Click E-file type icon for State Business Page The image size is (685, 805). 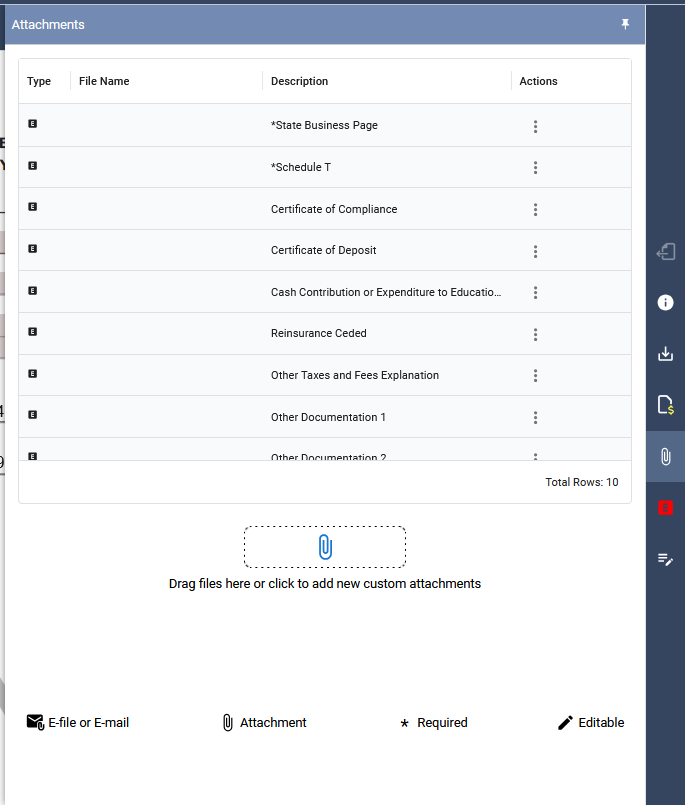[x=32, y=124]
